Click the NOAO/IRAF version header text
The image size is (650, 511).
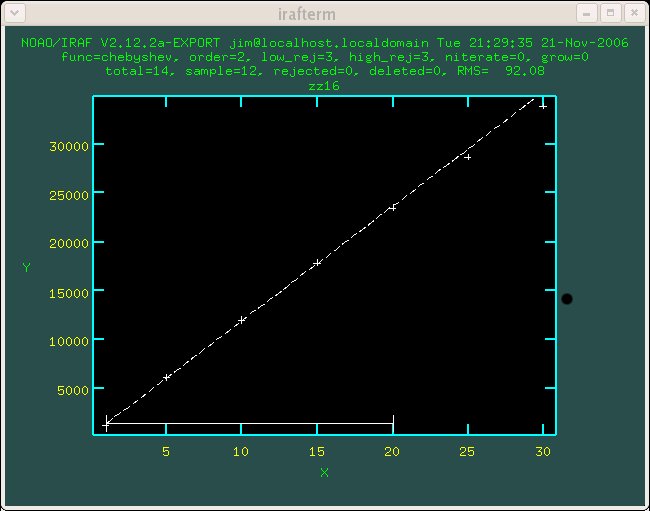[x=324, y=43]
